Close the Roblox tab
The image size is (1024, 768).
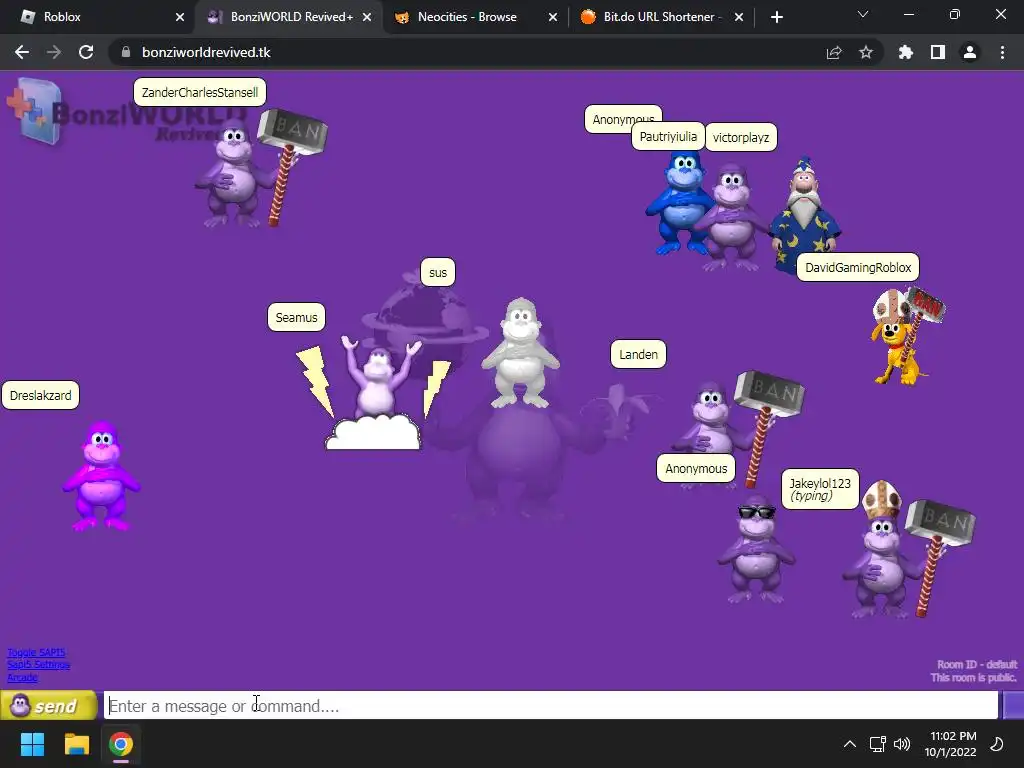180,17
